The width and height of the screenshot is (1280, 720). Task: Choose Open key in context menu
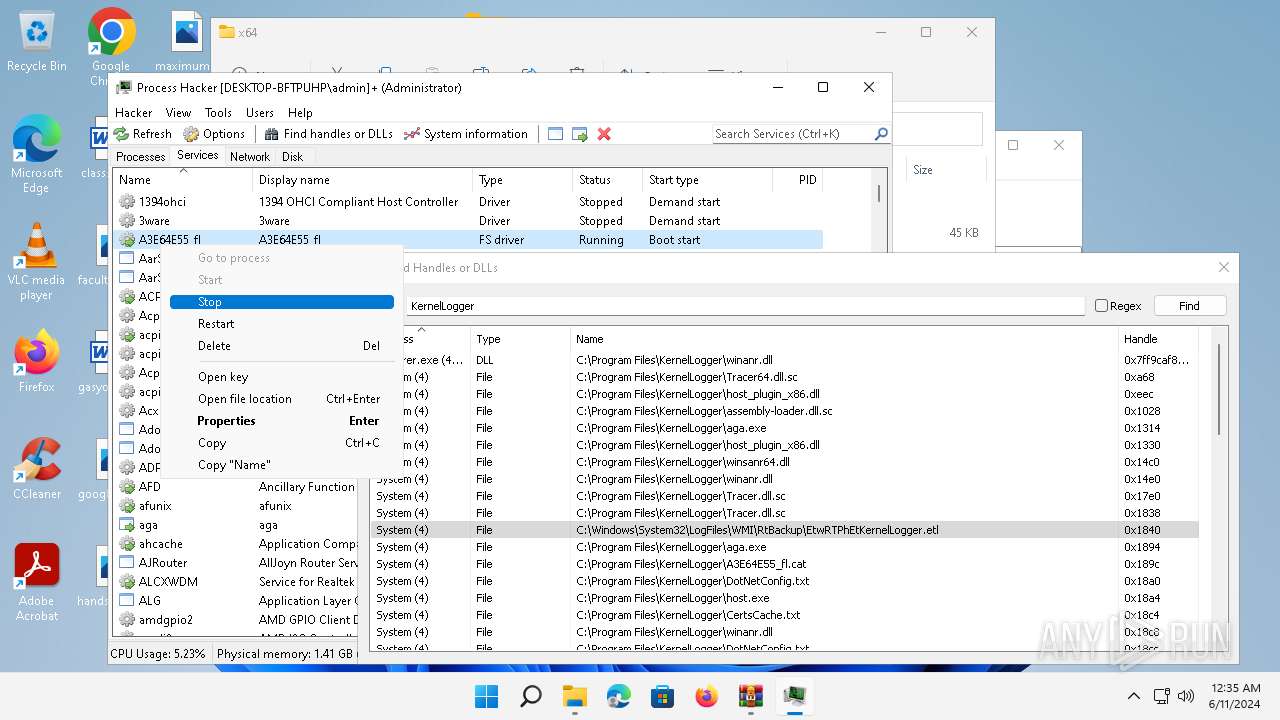click(x=282, y=377)
